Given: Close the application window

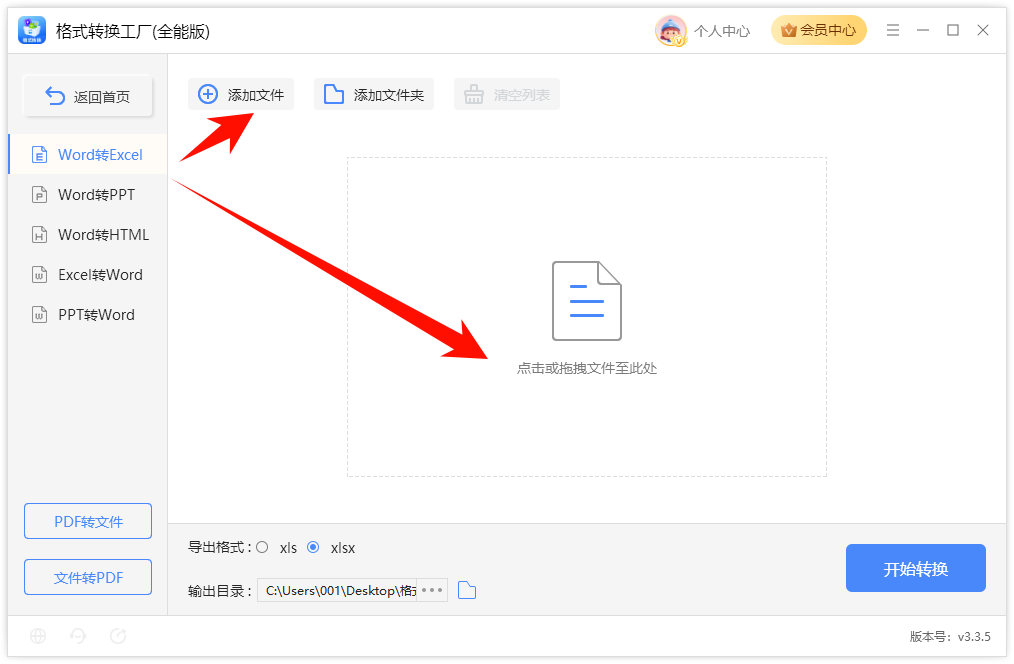Looking at the screenshot, I should pyautogui.click(x=983, y=30).
